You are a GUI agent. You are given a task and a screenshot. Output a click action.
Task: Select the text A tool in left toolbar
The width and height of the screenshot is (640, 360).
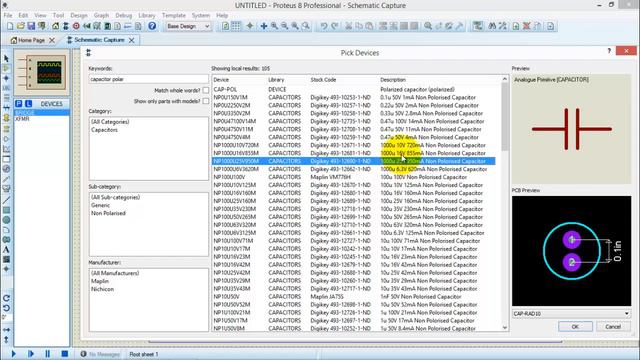coord(6,249)
